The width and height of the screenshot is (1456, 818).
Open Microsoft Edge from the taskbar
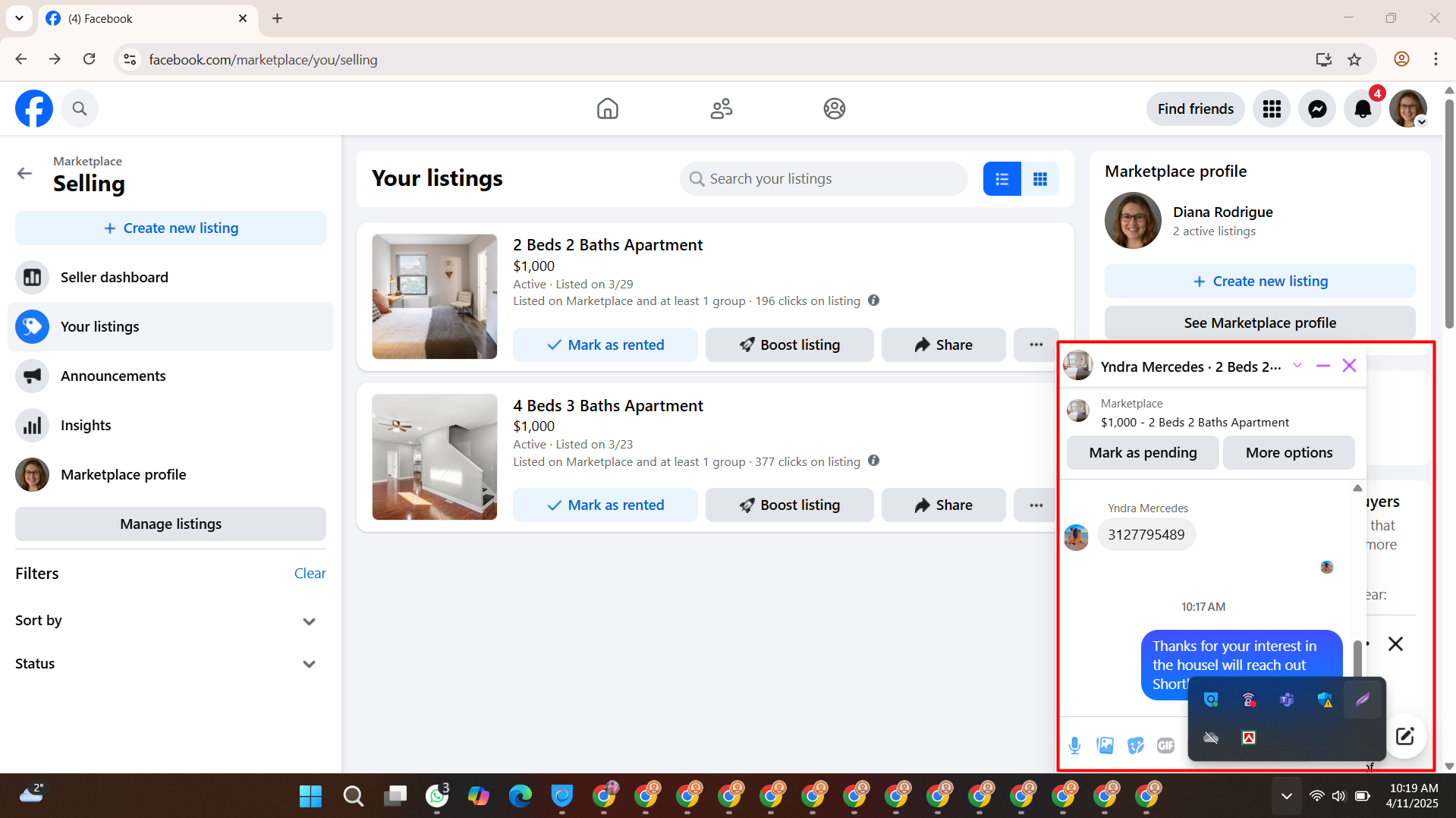(x=520, y=796)
